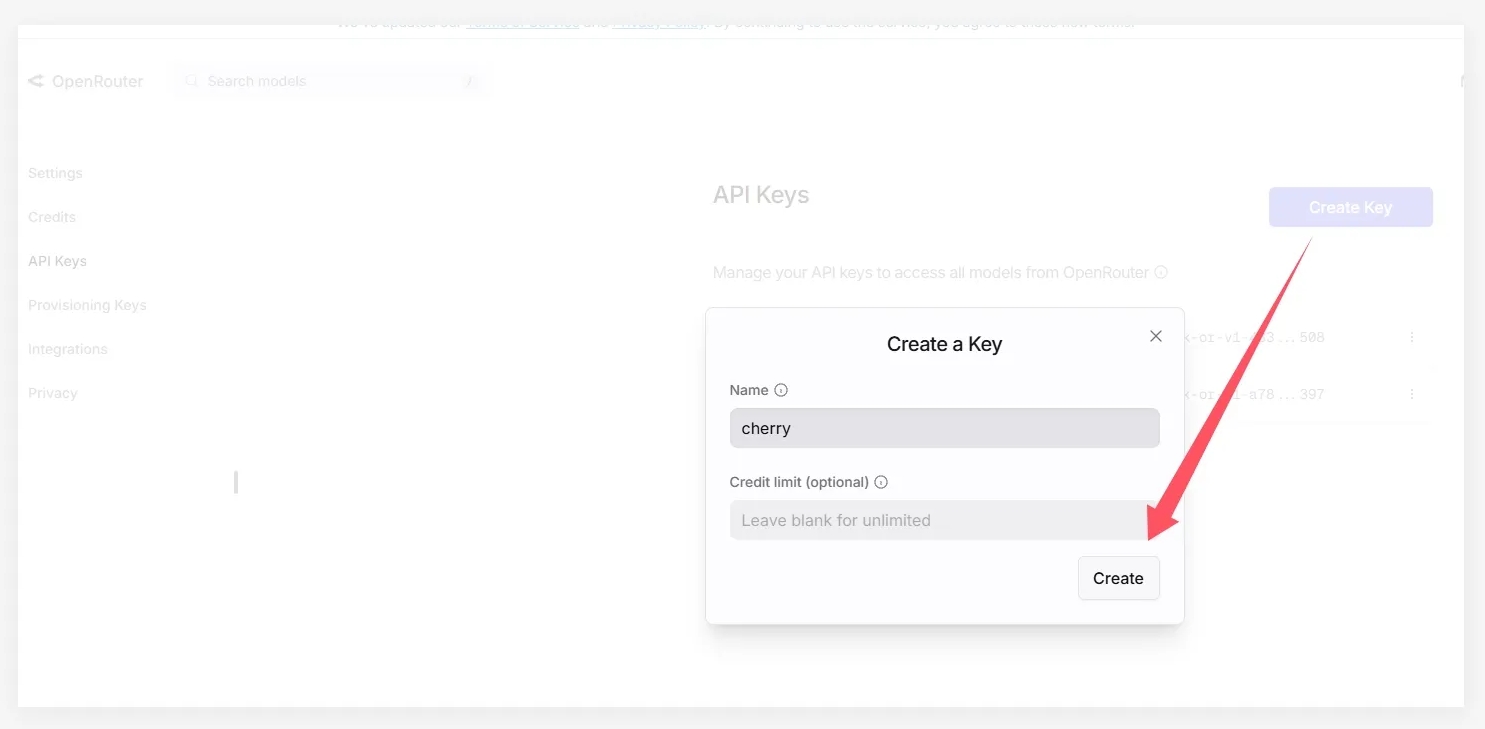Navigate to Integrations in the sidebar
Viewport: 1485px width, 729px height.
(x=67, y=349)
